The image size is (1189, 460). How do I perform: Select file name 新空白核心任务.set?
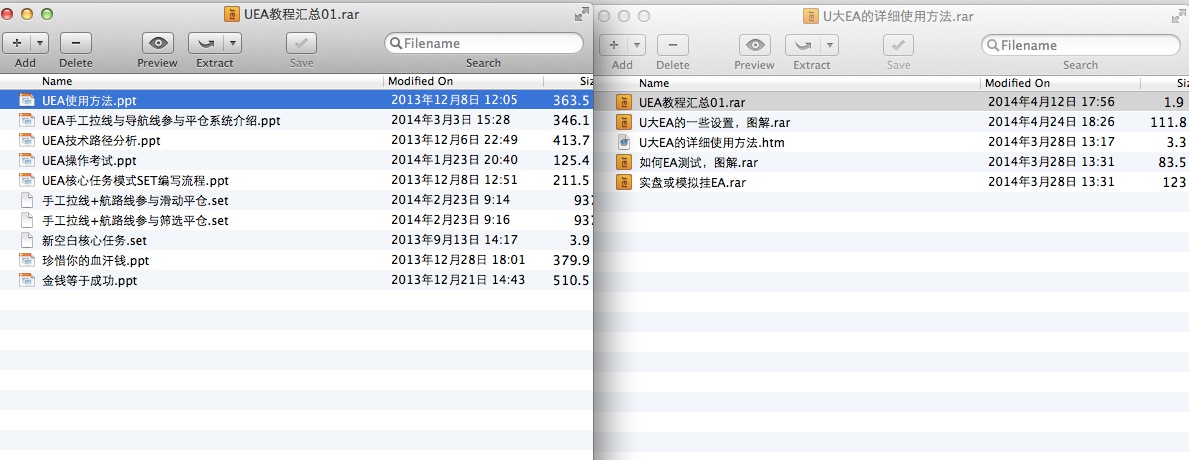[x=94, y=241]
